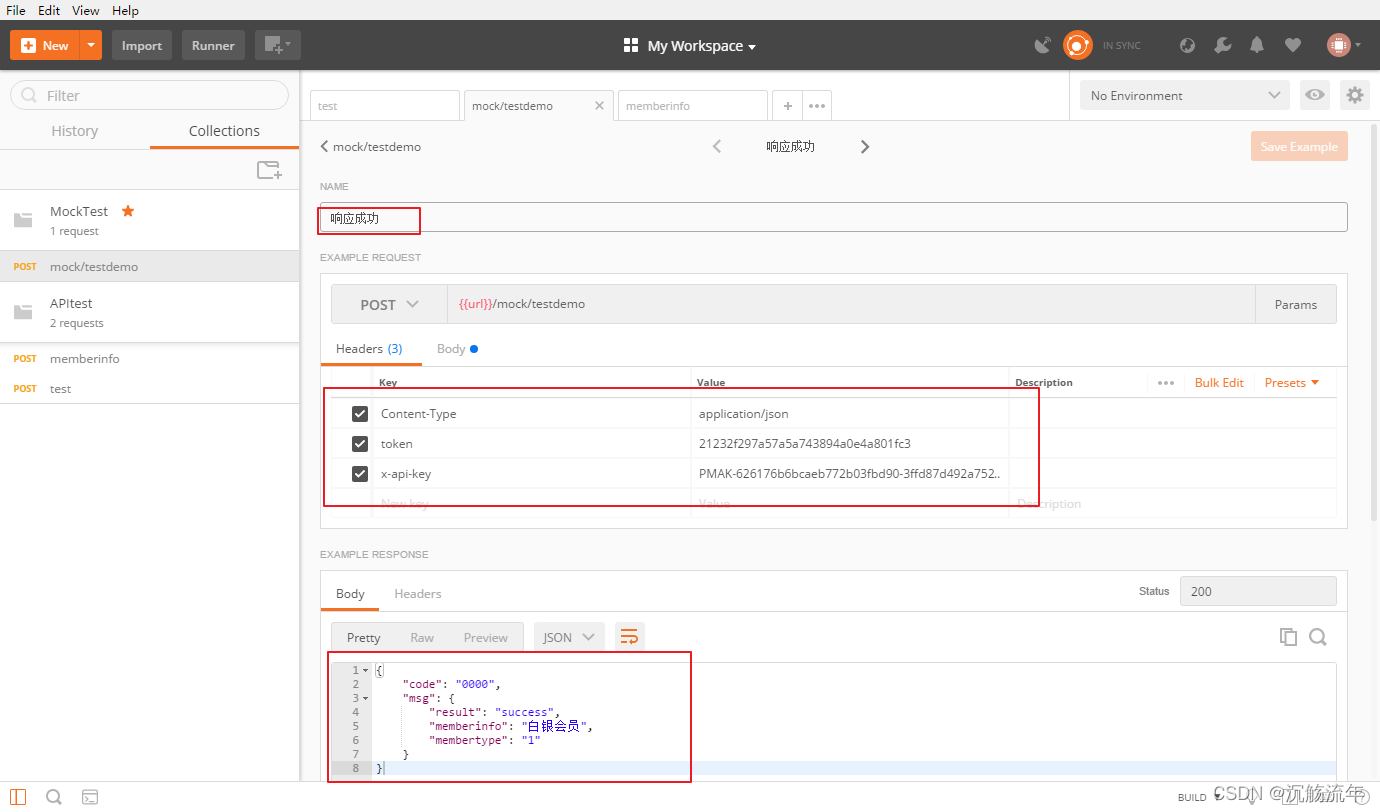
Task: Click the Status code field
Action: (1258, 591)
